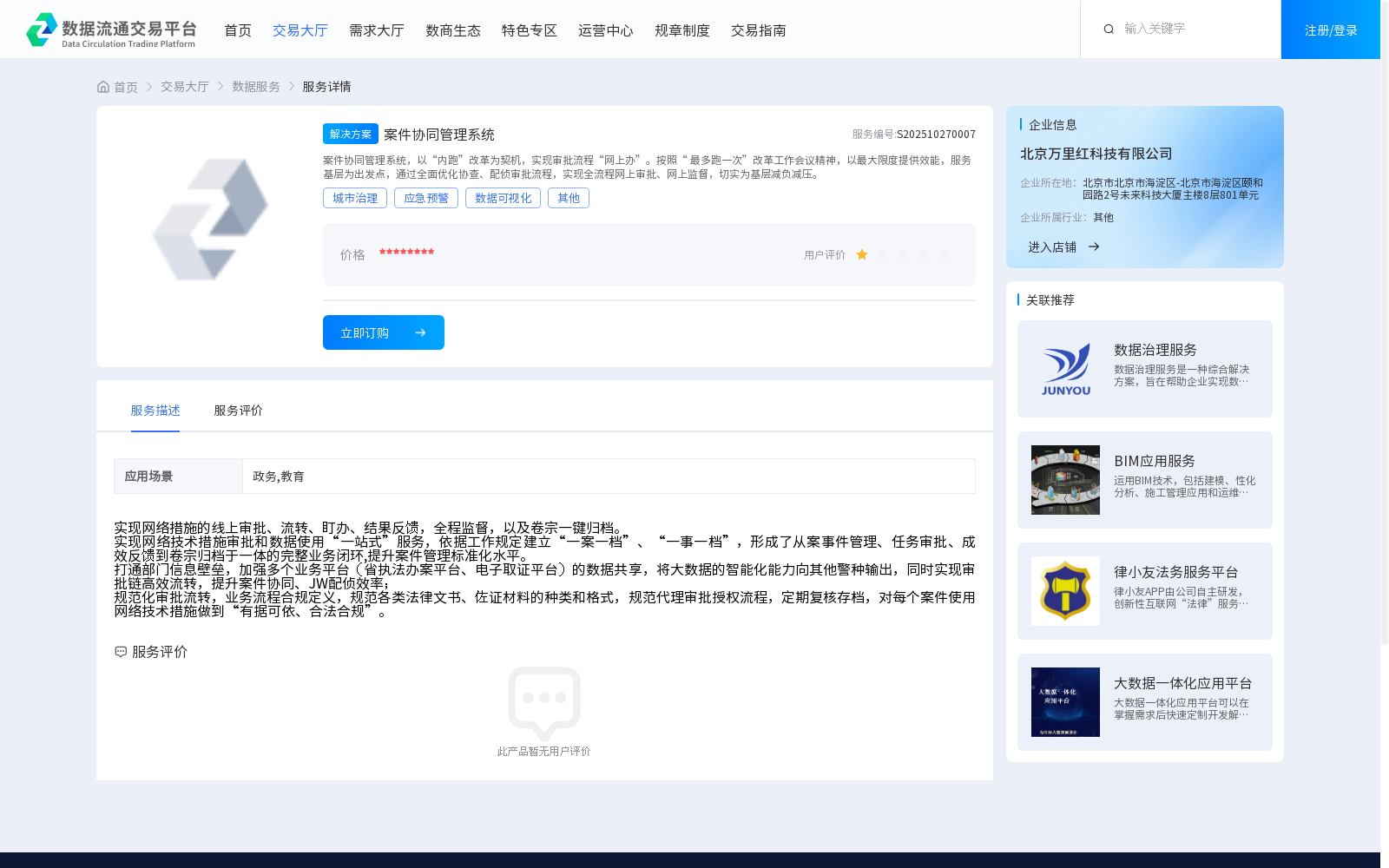Click the fourth rating star

click(925, 254)
